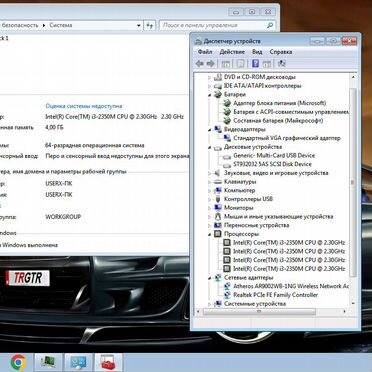This screenshot has width=372, height=372.
Task: Expand the IDE ATA/ATAPI контроллеры node
Action: [210, 86]
